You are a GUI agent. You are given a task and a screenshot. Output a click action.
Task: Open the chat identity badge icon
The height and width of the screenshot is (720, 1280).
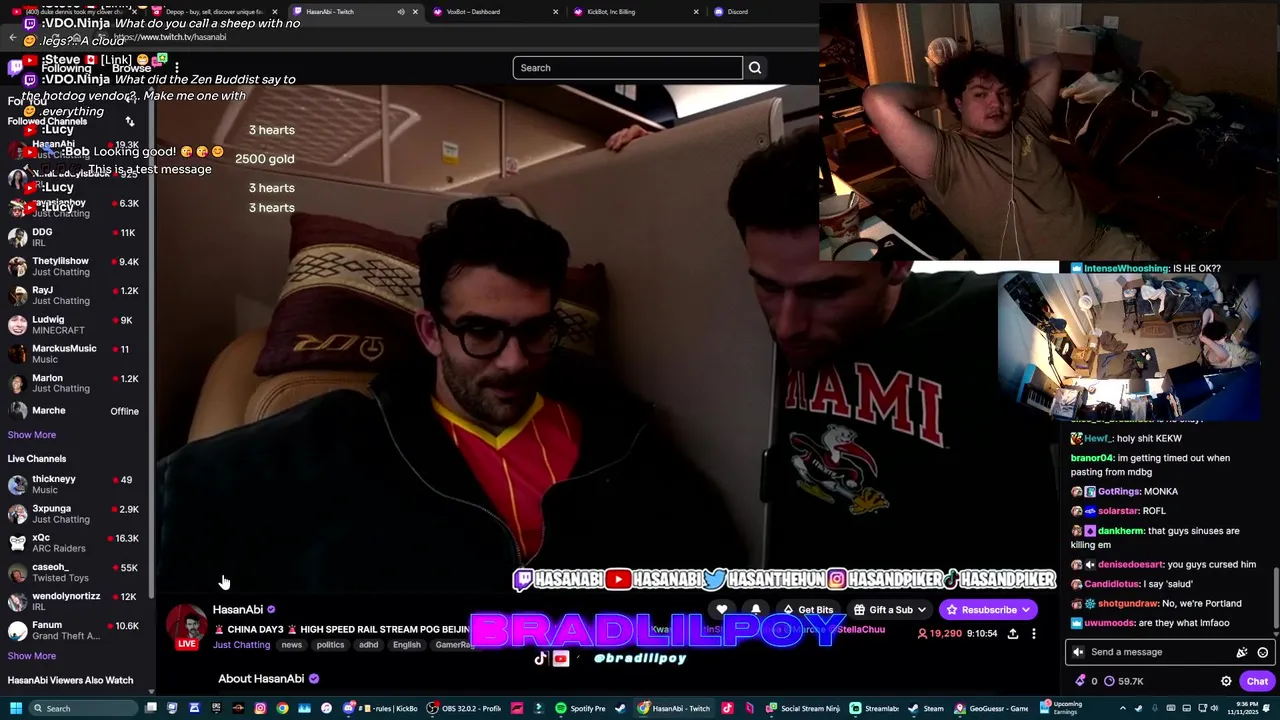[1078, 652]
